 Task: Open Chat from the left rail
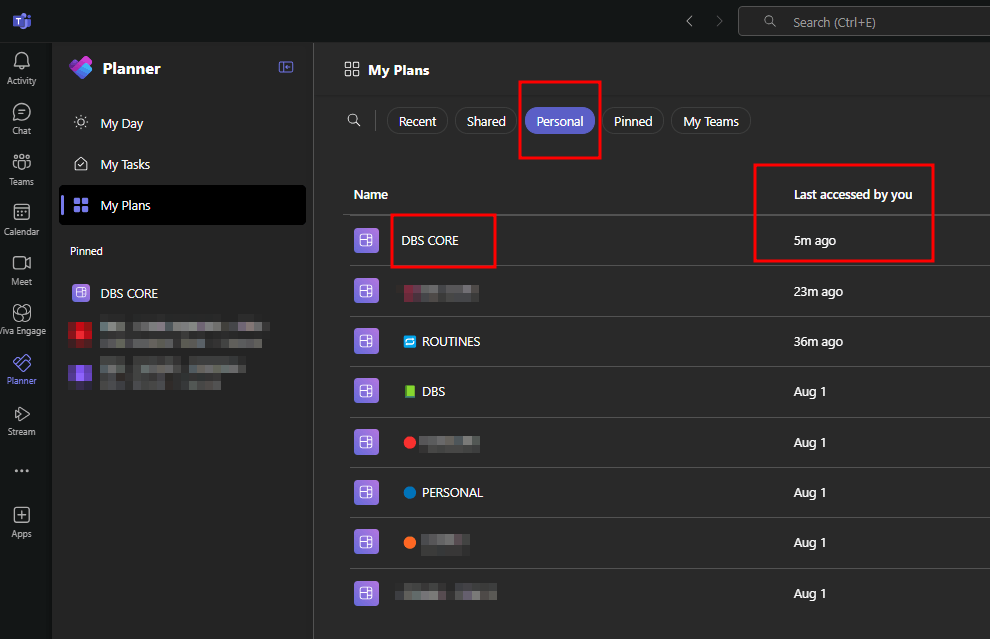[x=21, y=116]
